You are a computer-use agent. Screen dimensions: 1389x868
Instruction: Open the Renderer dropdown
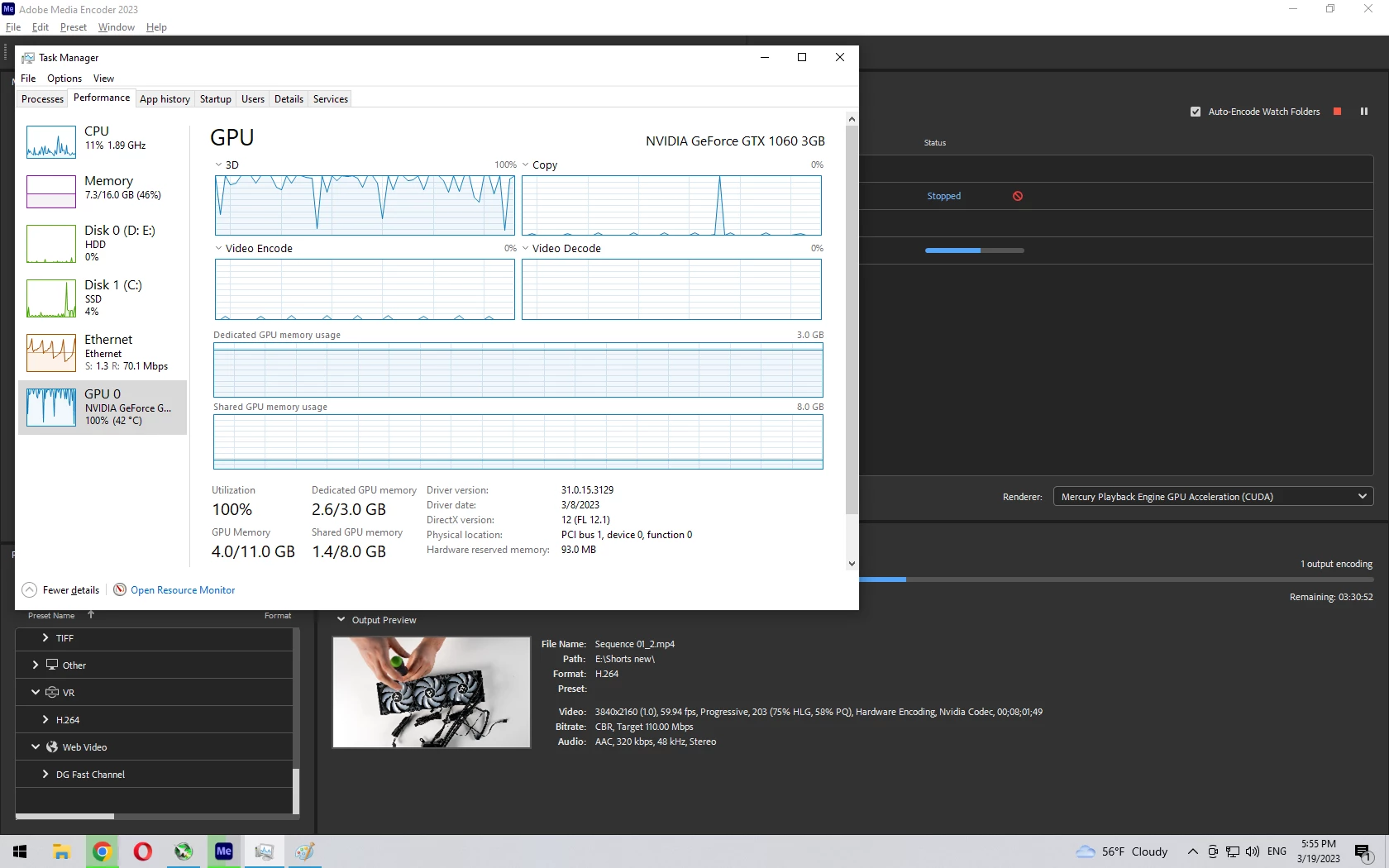click(x=1213, y=496)
